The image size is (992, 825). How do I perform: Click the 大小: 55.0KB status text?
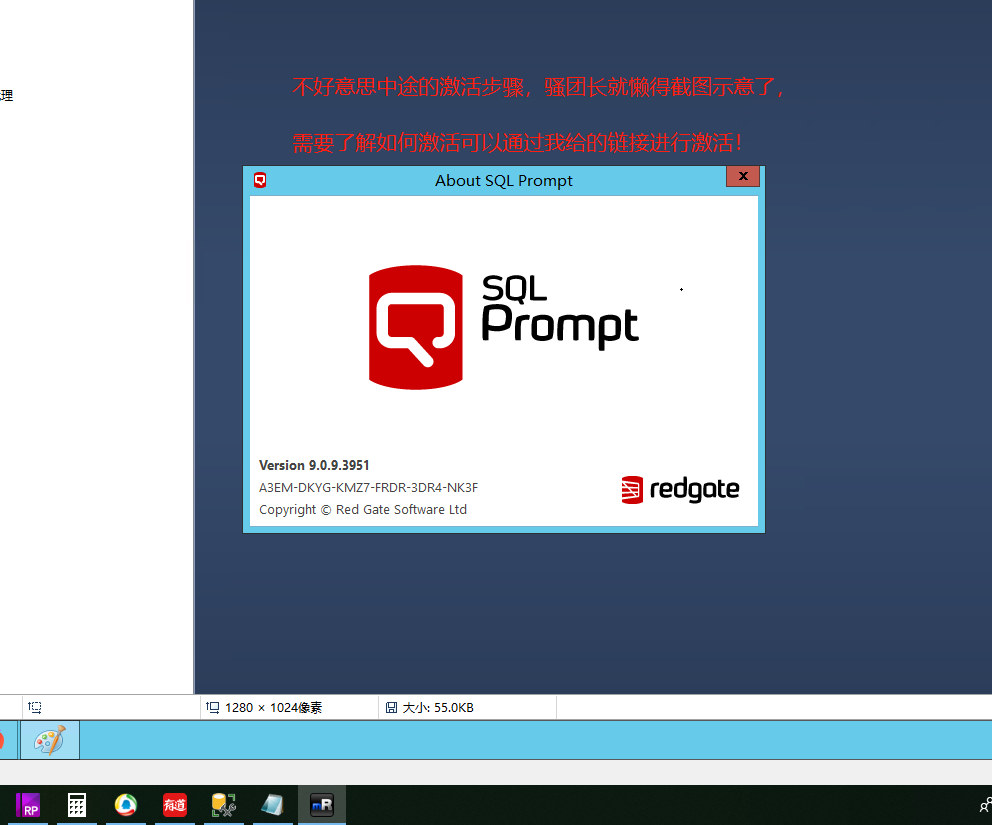click(x=438, y=707)
